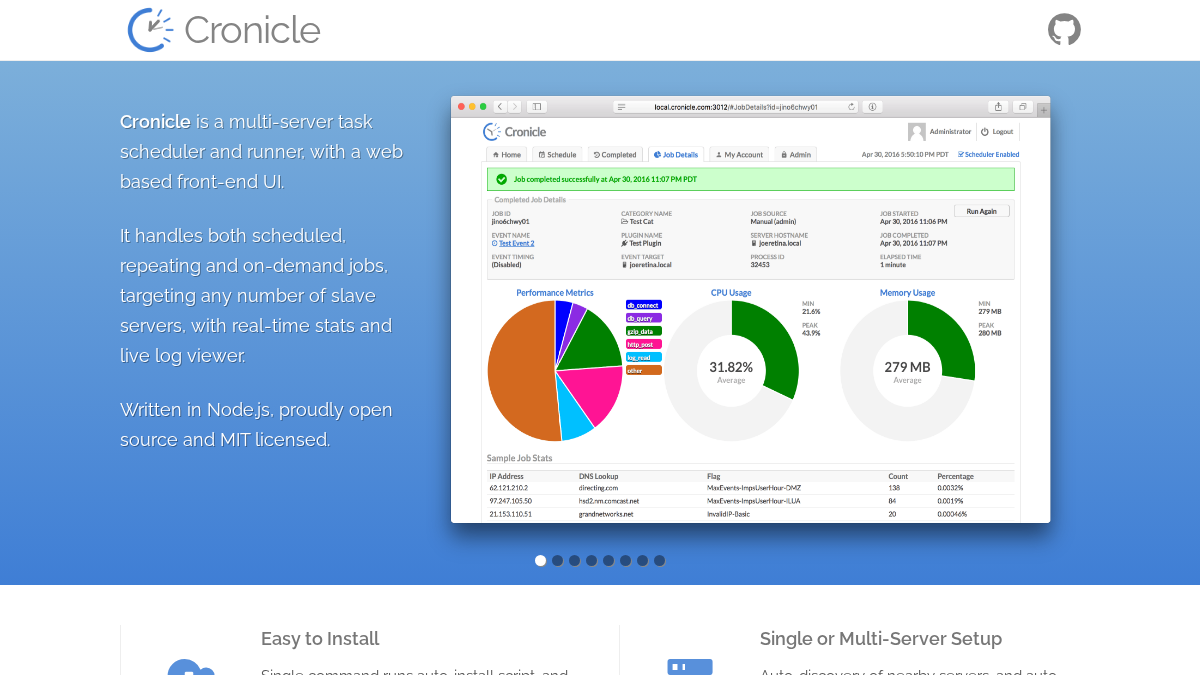Click the Easy to Install heading
The width and height of the screenshot is (1200, 675).
(x=320, y=638)
